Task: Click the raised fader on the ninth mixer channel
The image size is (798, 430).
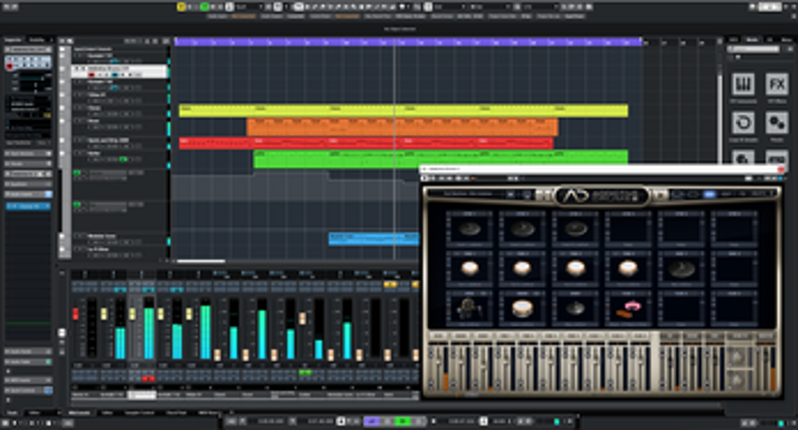Action: pos(302,319)
